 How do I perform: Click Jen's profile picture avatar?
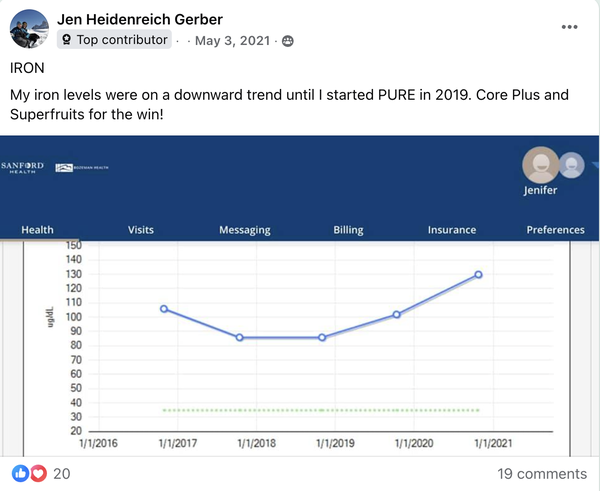click(30, 29)
